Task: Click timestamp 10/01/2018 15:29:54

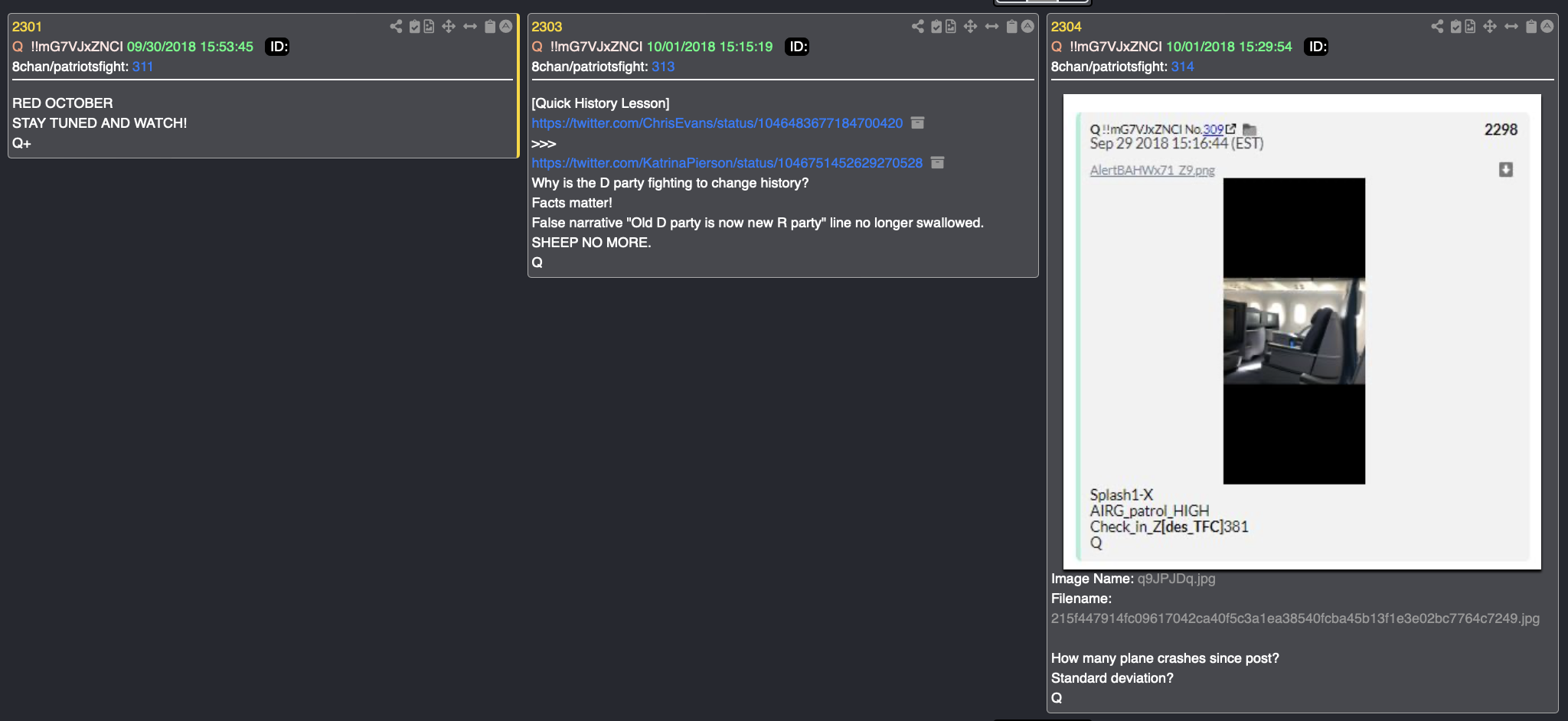Action: [x=1229, y=47]
